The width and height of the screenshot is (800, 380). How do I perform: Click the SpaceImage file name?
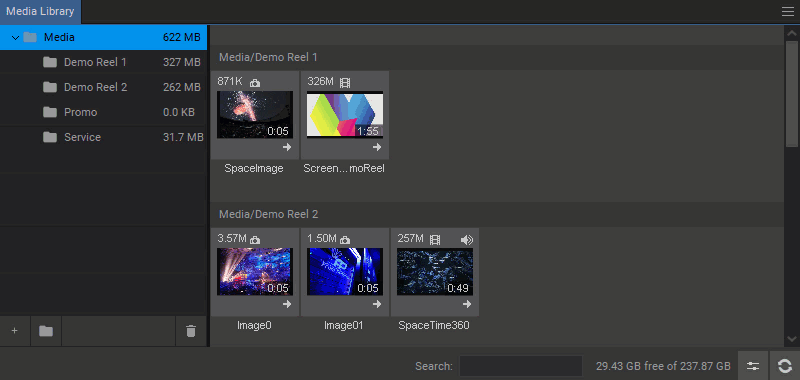(254, 169)
